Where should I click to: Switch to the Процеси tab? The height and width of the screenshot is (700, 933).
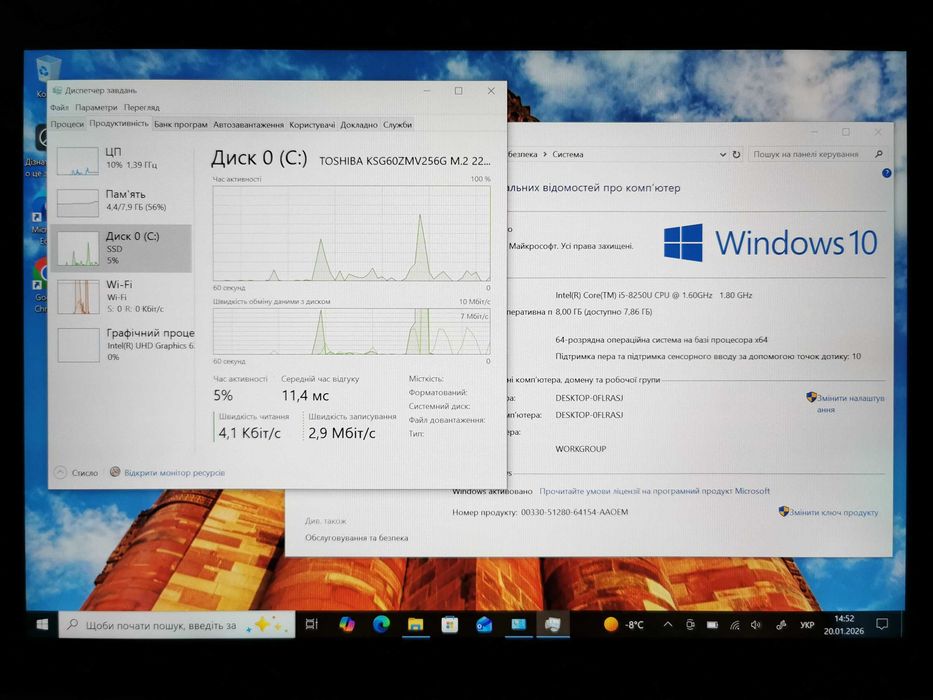(x=67, y=124)
